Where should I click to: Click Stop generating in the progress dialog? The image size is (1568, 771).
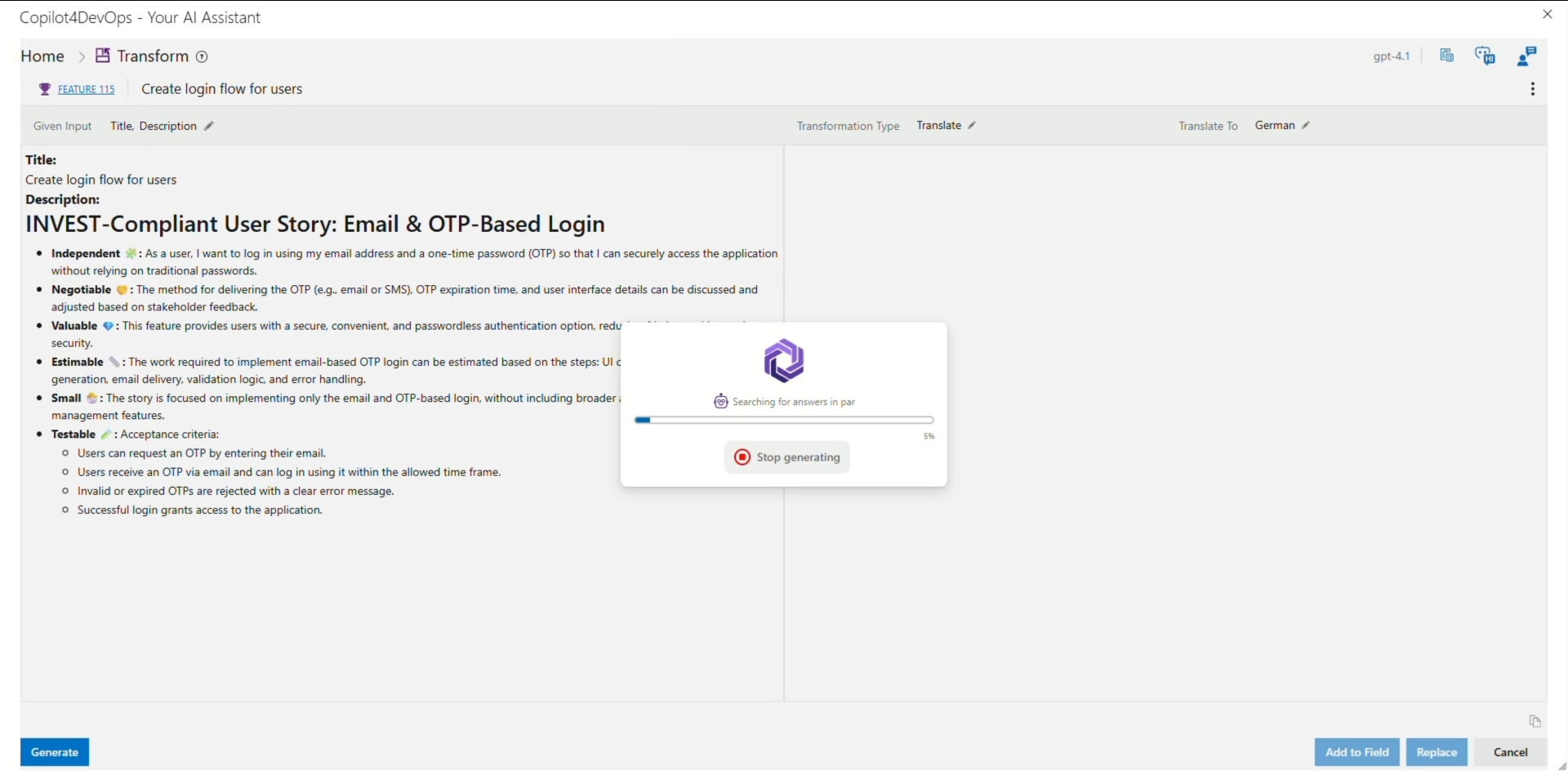click(x=786, y=457)
